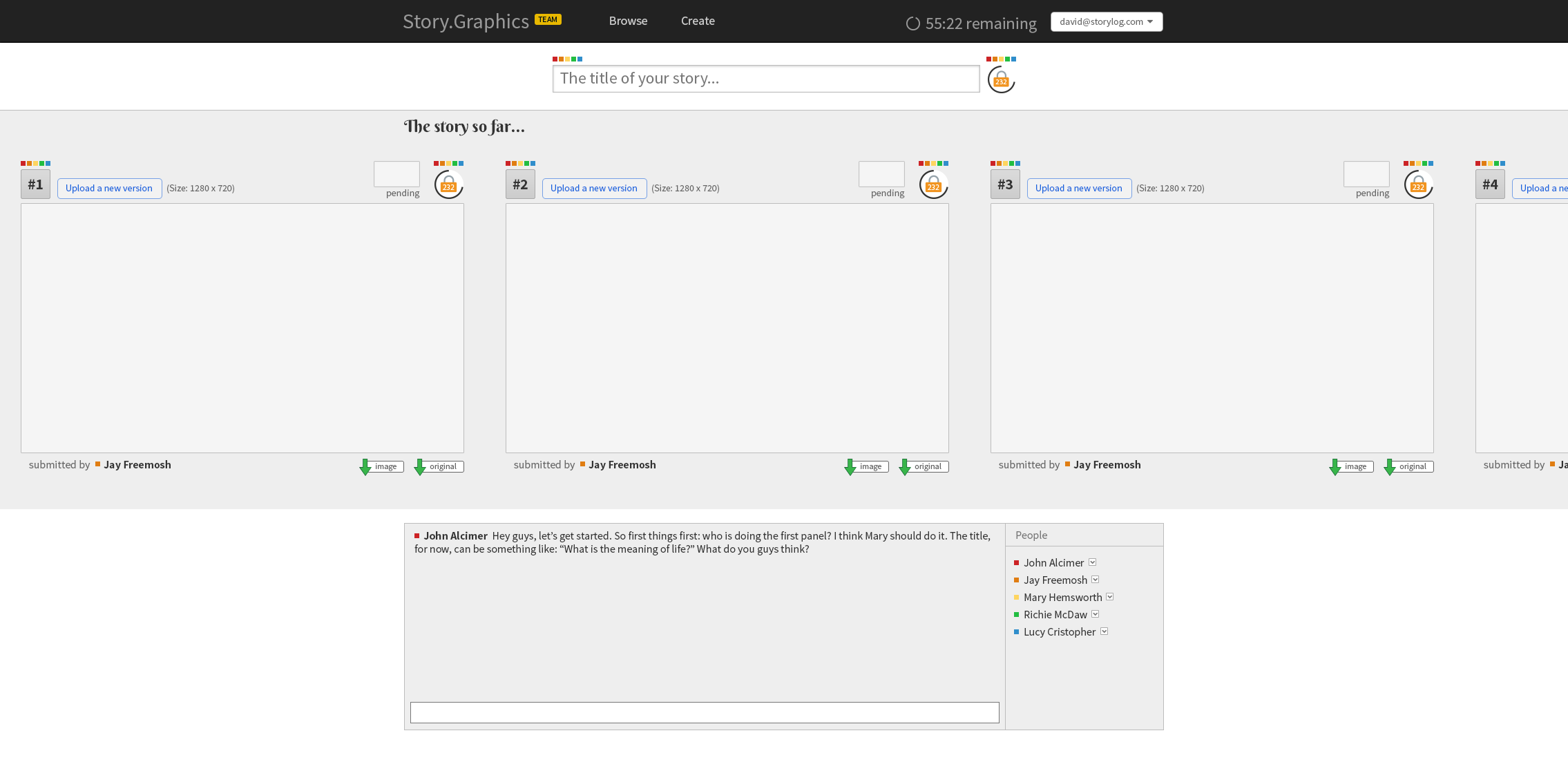
Task: Click the lock icon on panel #1
Action: [448, 184]
